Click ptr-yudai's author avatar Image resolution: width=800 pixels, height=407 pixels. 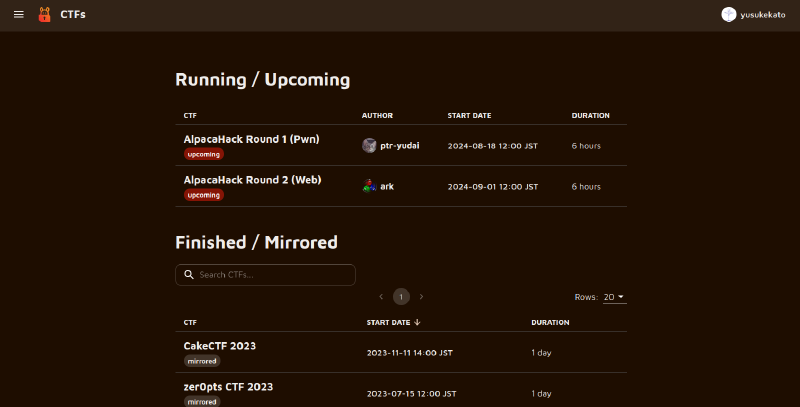pyautogui.click(x=369, y=145)
